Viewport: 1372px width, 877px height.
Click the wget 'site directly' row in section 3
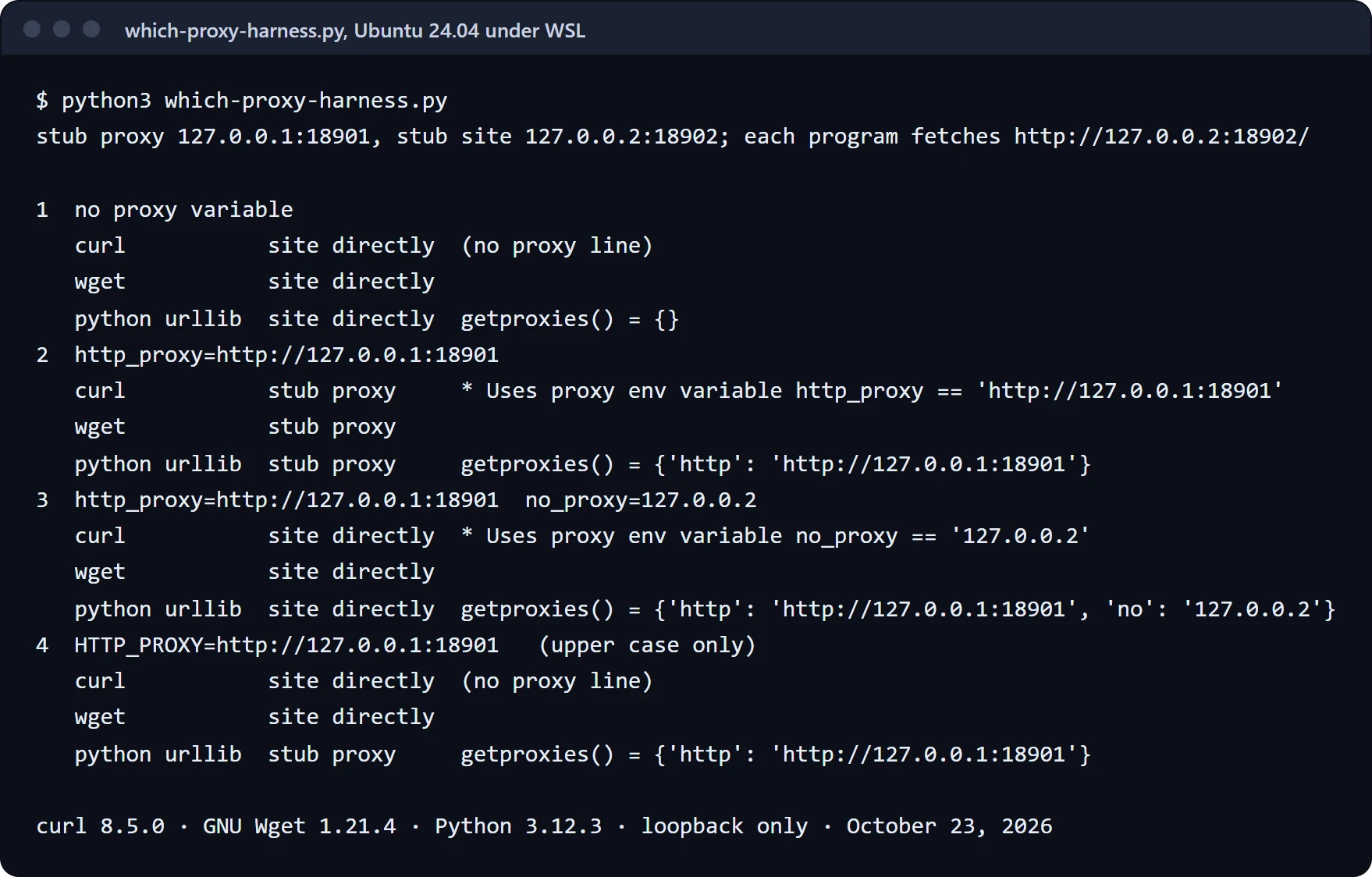(x=254, y=572)
